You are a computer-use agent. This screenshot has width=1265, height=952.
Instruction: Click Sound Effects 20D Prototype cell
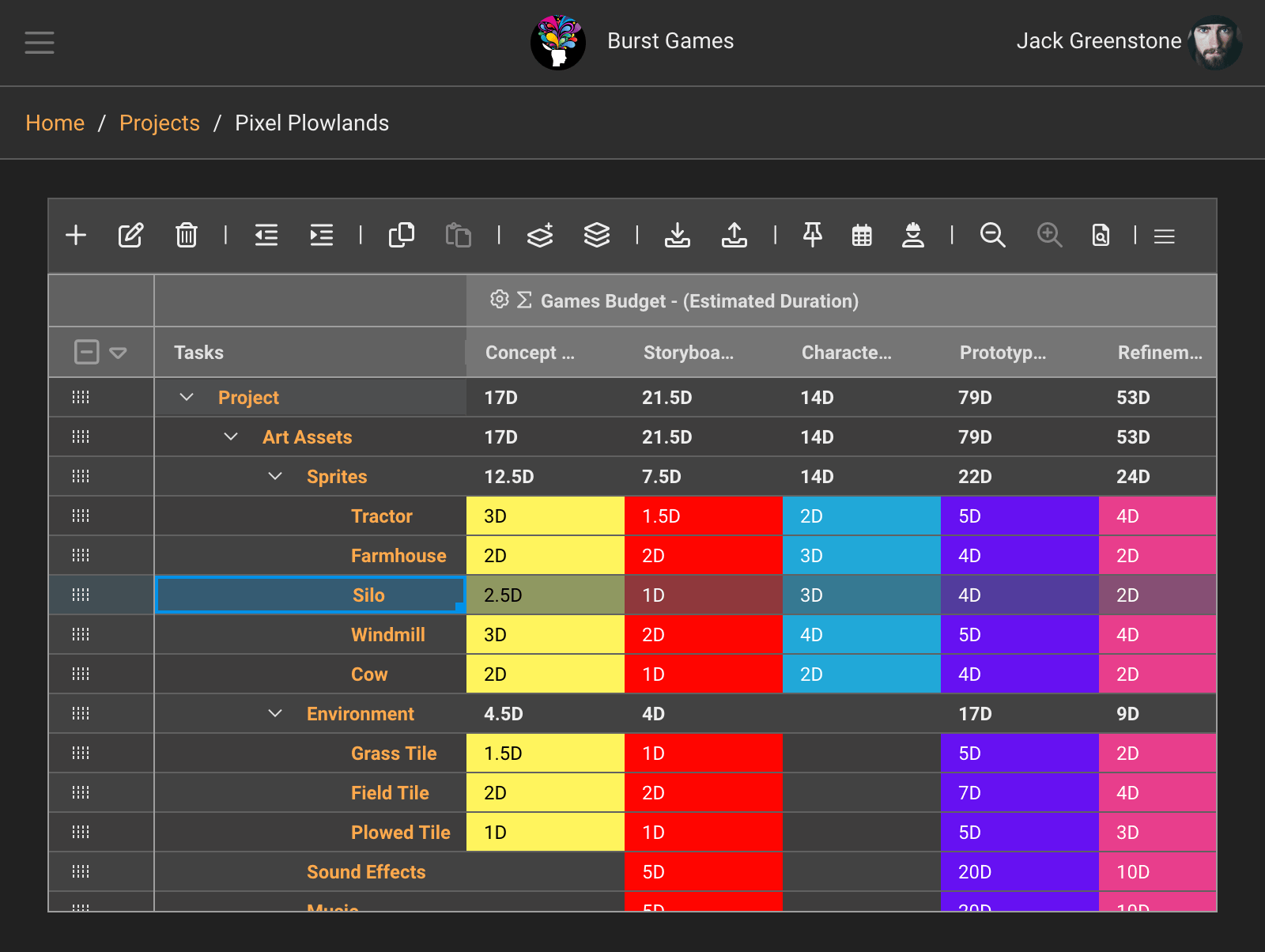pos(1020,872)
